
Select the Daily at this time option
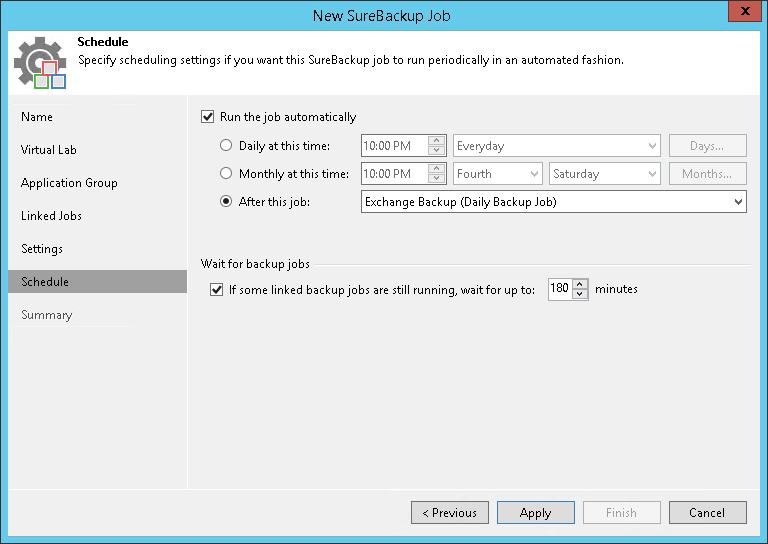click(226, 146)
